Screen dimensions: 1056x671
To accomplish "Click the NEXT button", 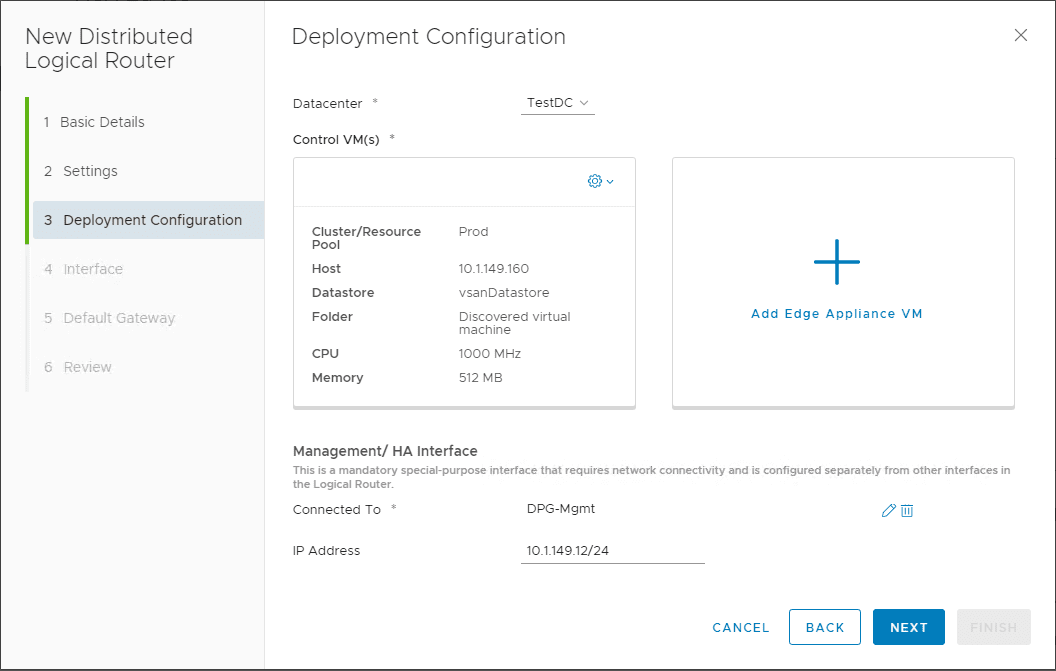I will (x=908, y=627).
